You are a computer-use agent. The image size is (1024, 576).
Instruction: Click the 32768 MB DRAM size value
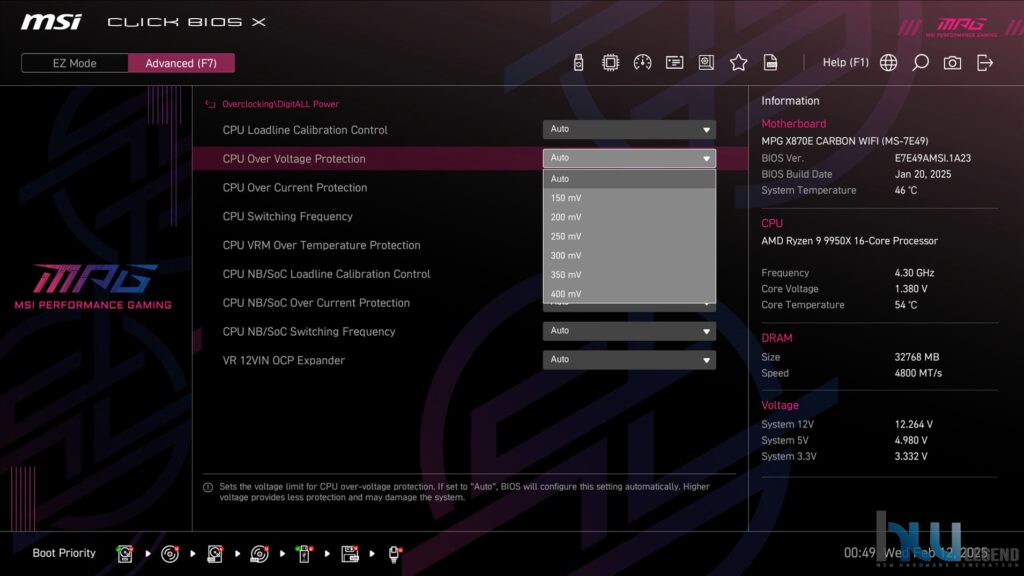pyautogui.click(x=916, y=357)
